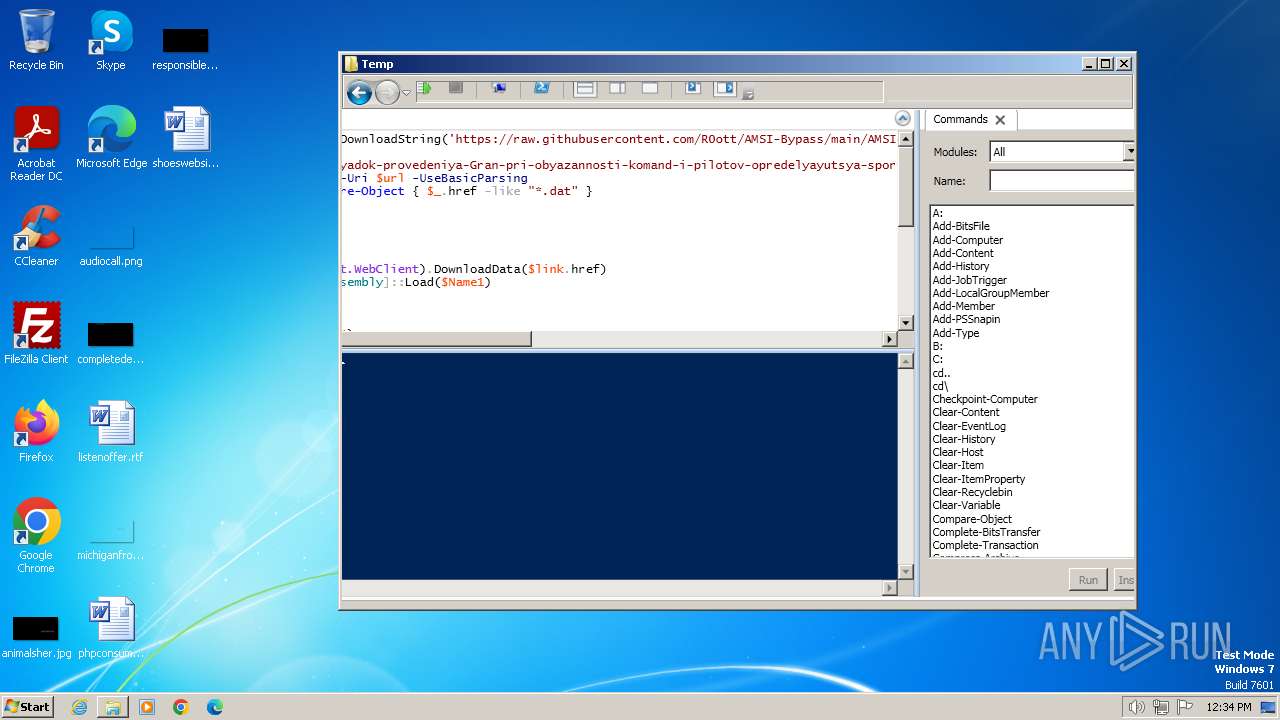Click the Name input field
Image resolution: width=1280 pixels, height=720 pixels.
[x=1061, y=181]
